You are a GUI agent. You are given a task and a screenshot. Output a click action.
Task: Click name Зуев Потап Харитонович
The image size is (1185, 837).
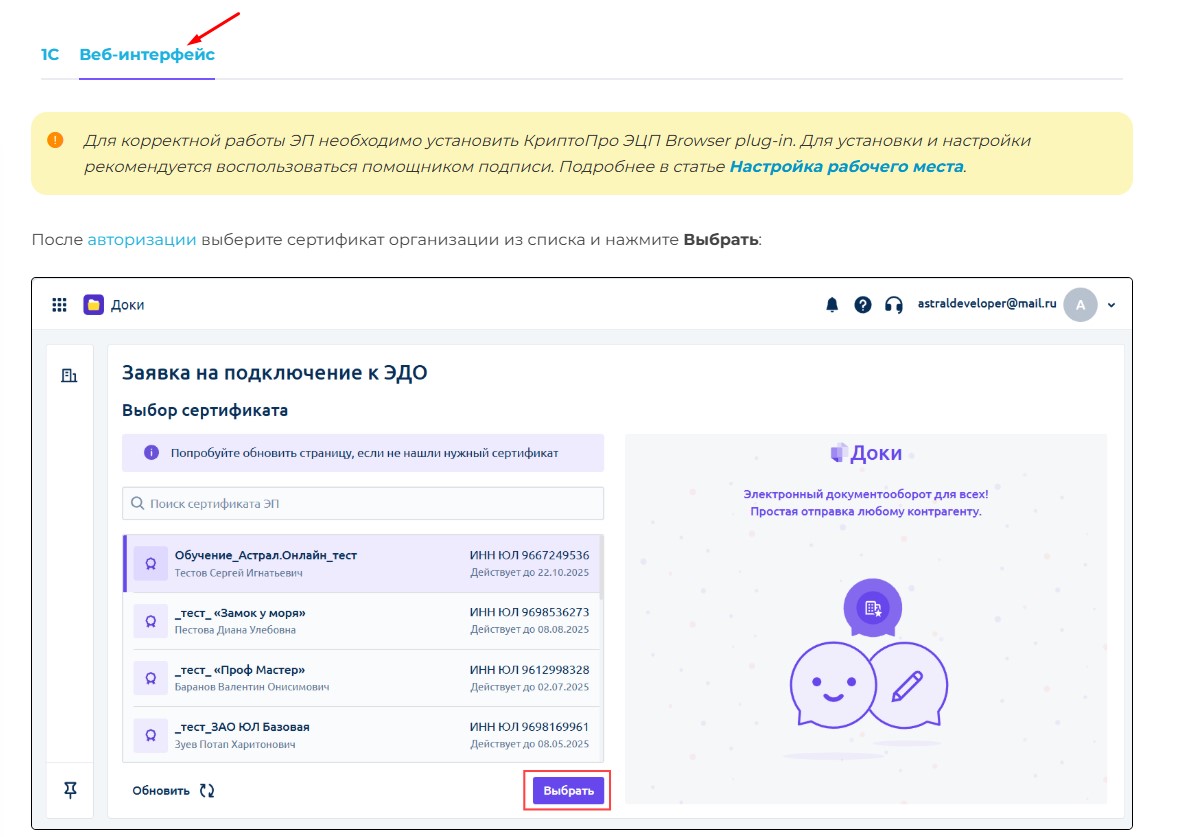pyautogui.click(x=235, y=744)
